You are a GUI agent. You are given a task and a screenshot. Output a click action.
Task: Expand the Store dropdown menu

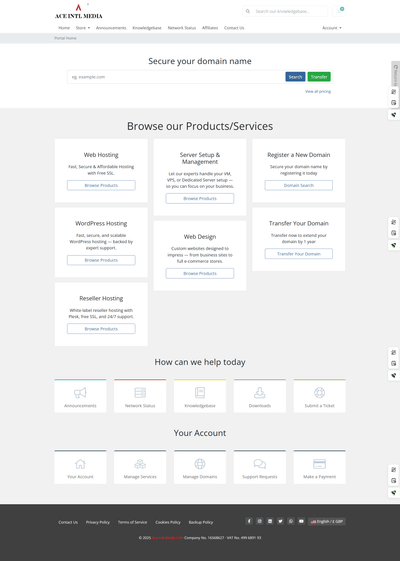(x=83, y=28)
